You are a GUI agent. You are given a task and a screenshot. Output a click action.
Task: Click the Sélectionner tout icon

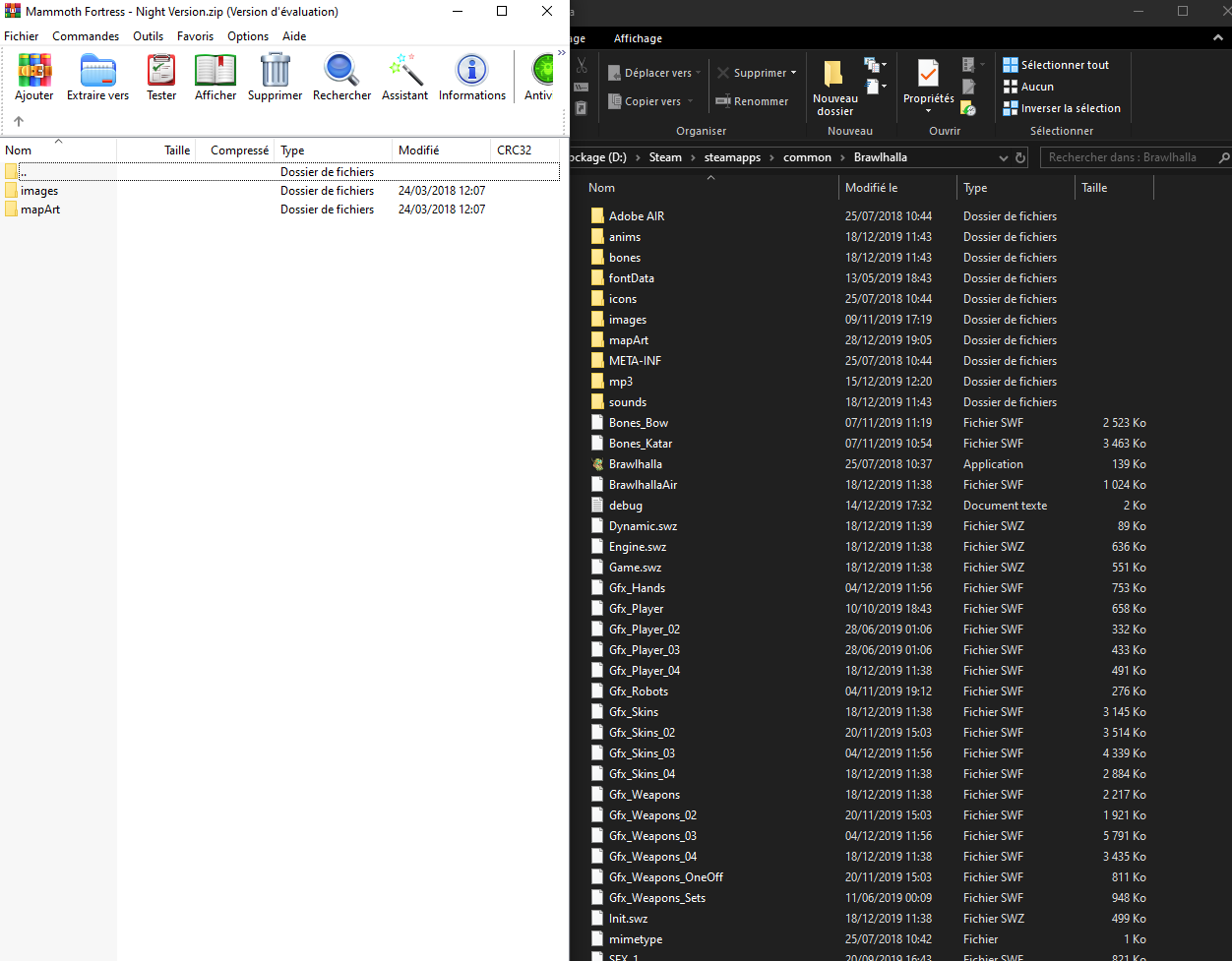click(1011, 65)
